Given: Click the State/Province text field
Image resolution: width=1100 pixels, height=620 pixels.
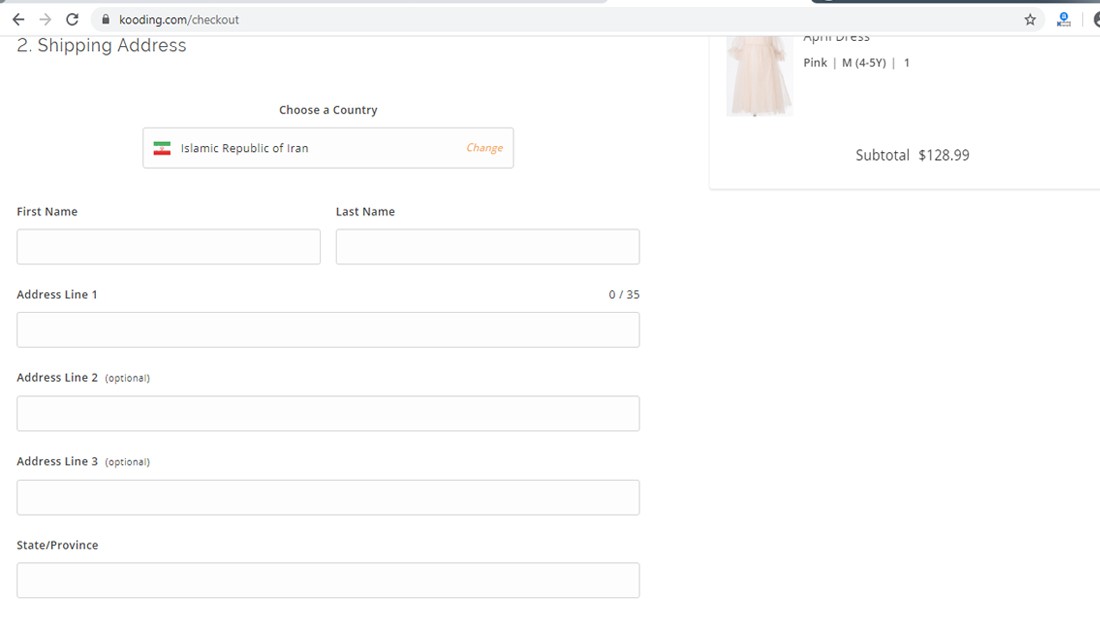Looking at the screenshot, I should point(328,581).
